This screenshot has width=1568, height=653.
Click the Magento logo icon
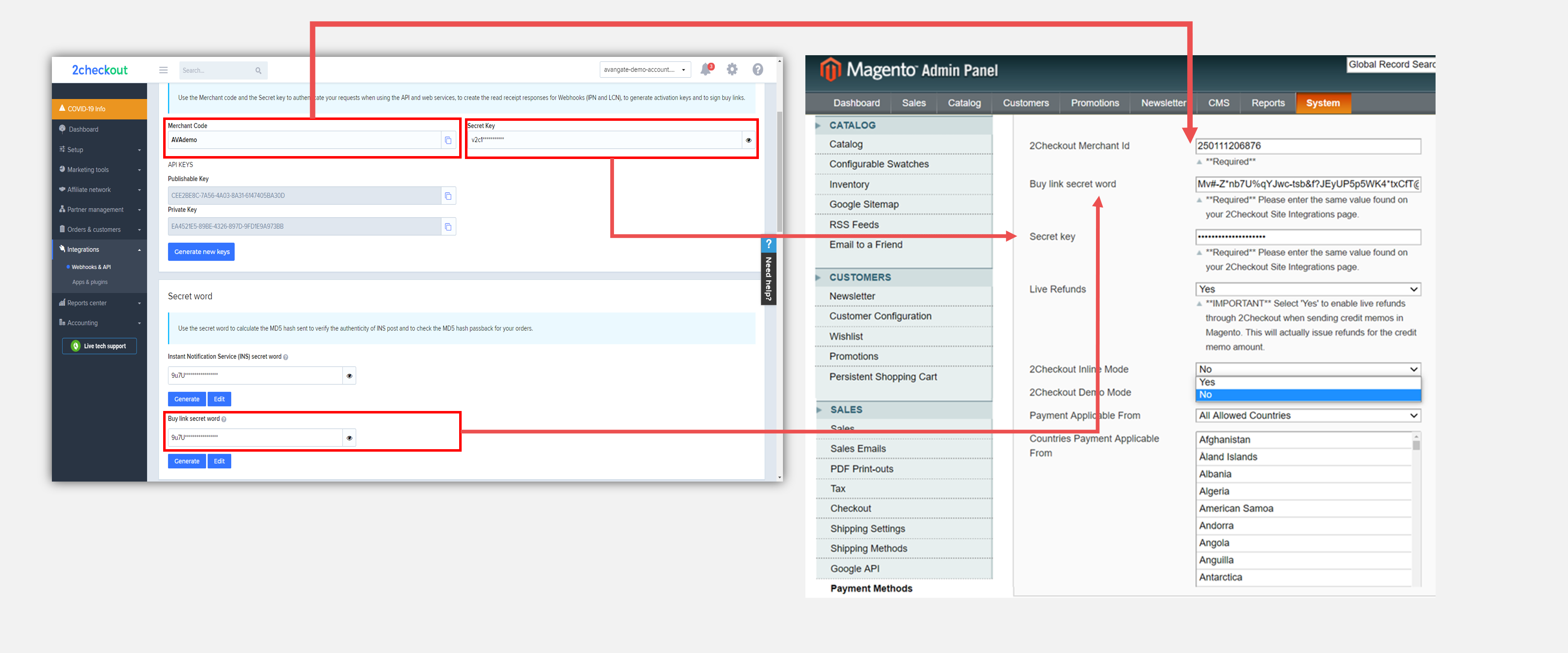[830, 69]
